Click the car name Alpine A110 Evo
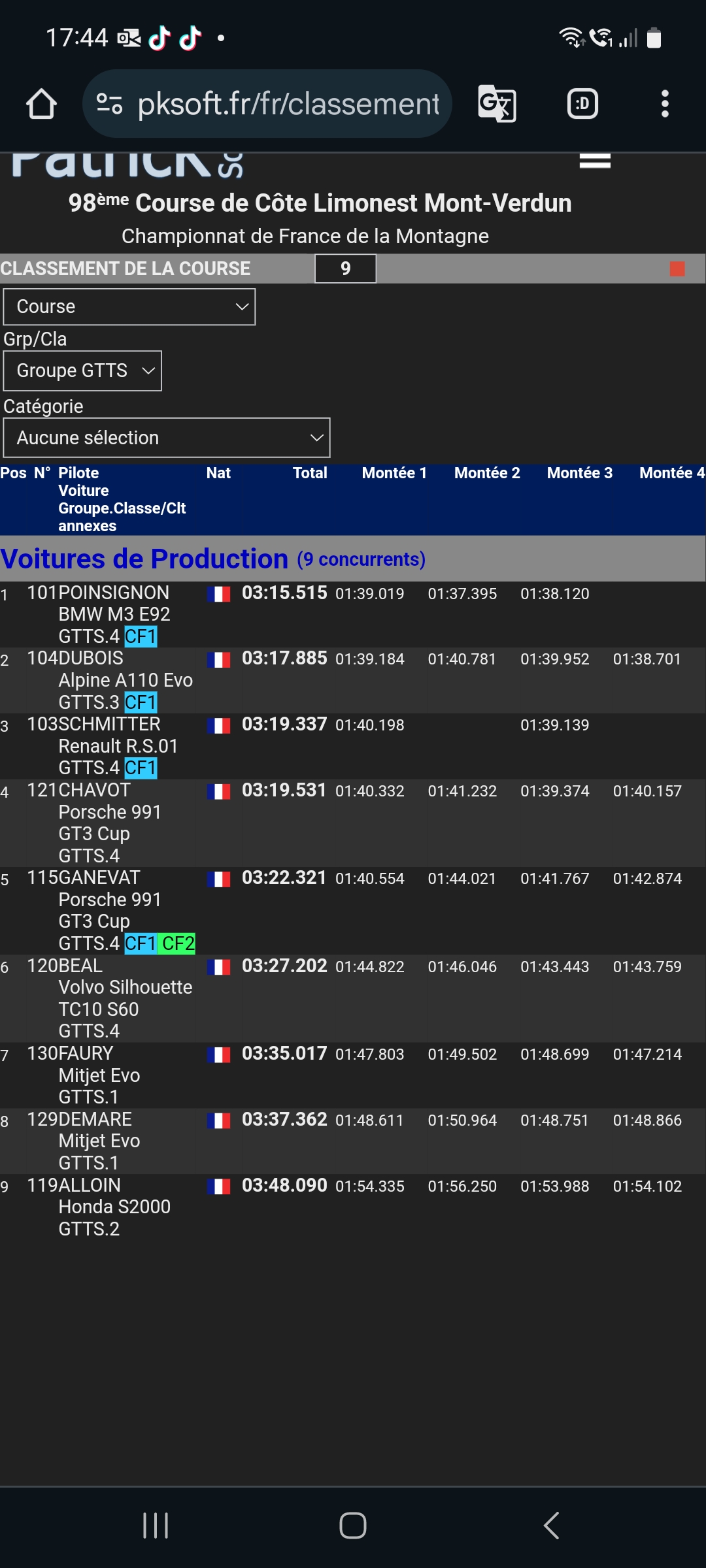The height and width of the screenshot is (1568, 706). click(126, 681)
